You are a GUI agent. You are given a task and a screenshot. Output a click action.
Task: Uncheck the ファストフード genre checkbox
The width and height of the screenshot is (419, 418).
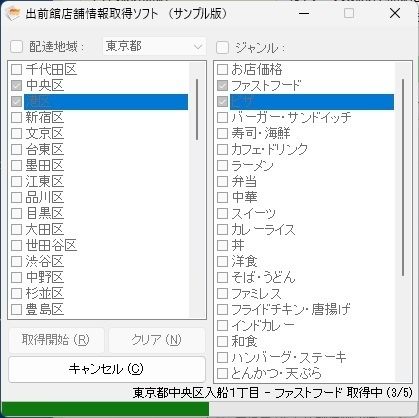tap(222, 85)
